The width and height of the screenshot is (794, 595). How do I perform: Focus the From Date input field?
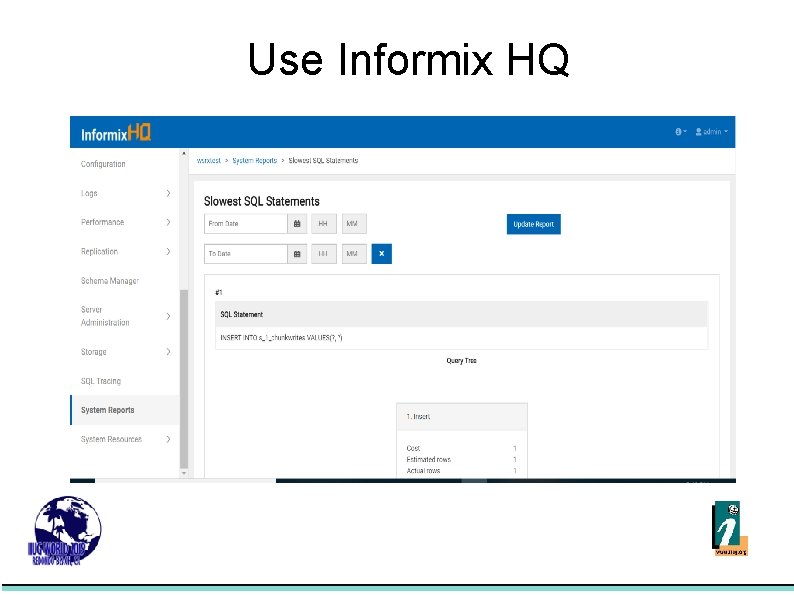click(246, 223)
